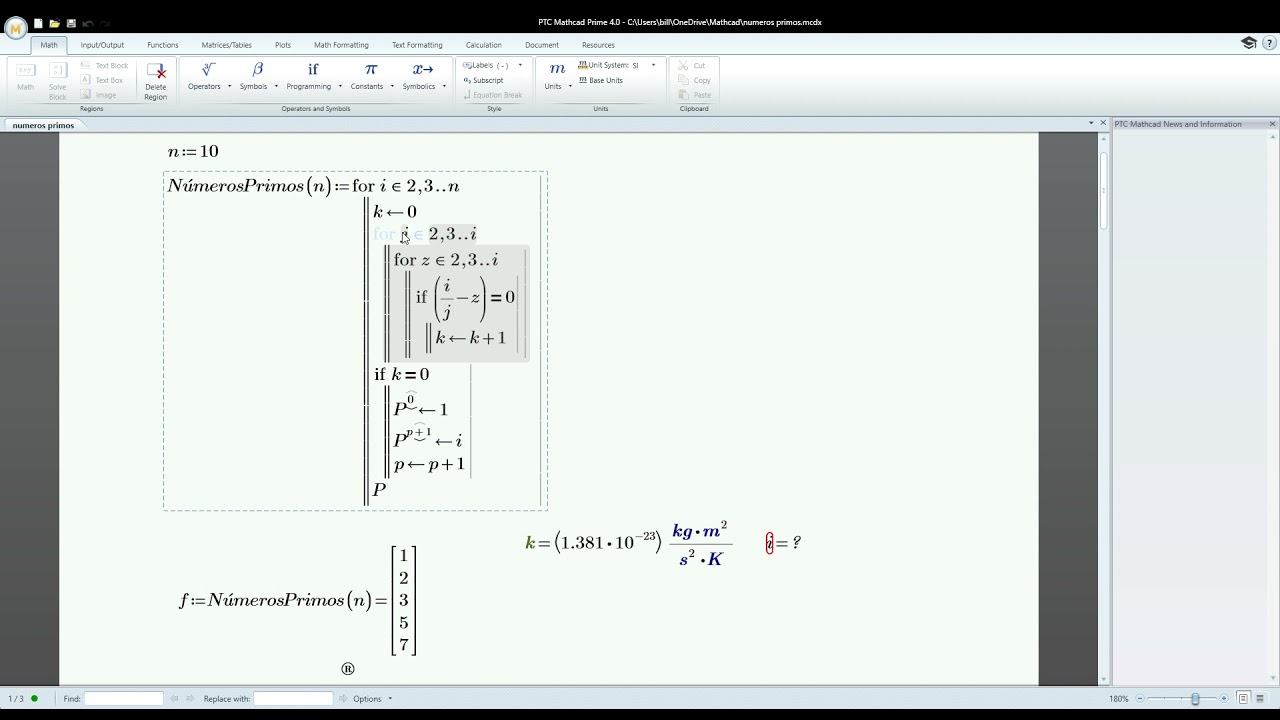Click the Base Units option
Image resolution: width=1280 pixels, height=720 pixels.
[x=601, y=80]
